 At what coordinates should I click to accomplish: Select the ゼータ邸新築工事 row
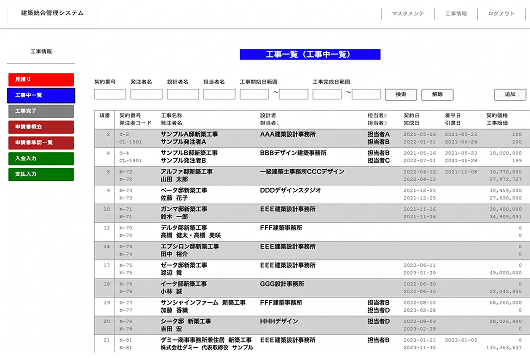312,269
